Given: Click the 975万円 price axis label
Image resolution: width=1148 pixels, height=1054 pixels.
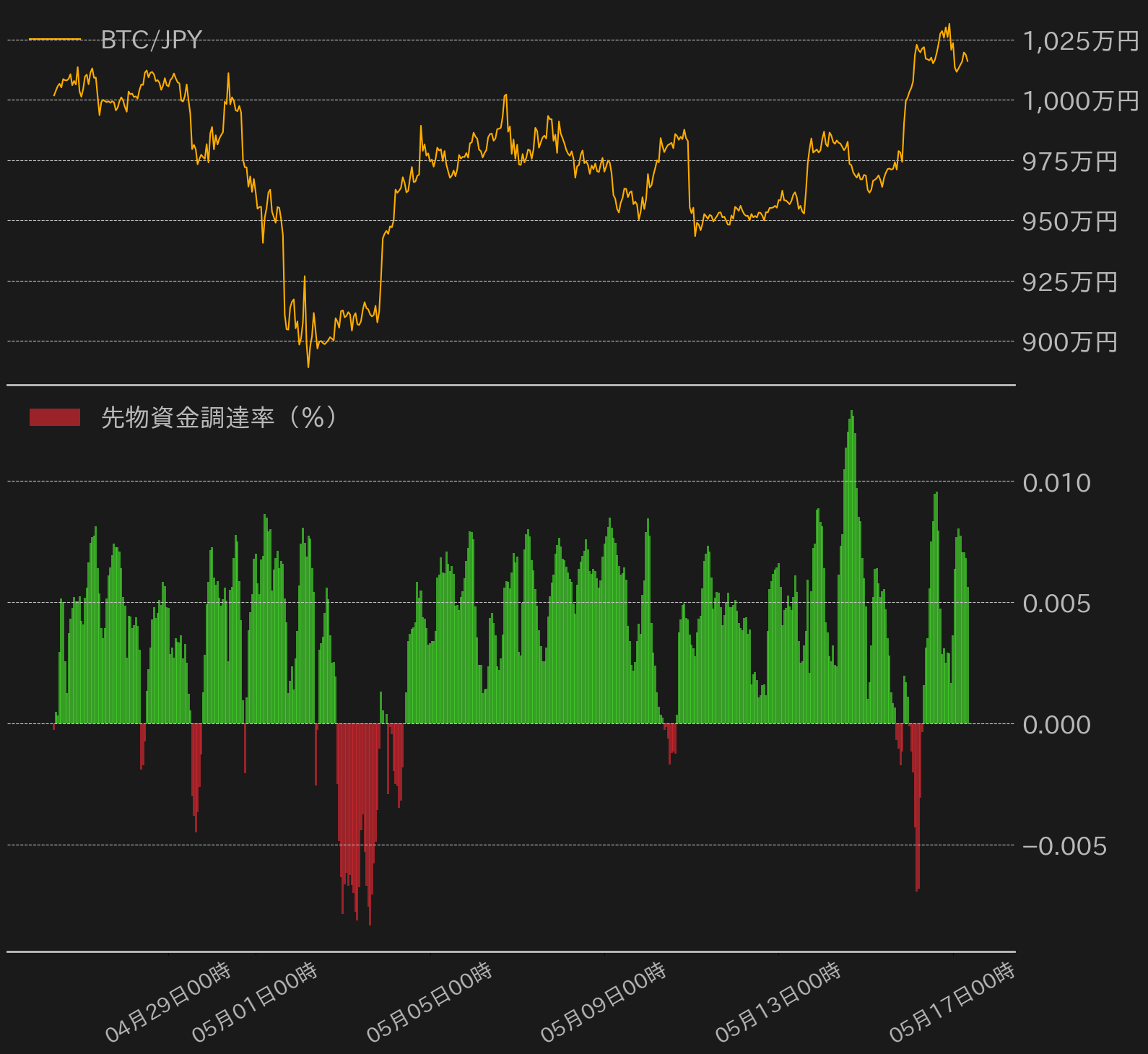Looking at the screenshot, I should (1070, 162).
